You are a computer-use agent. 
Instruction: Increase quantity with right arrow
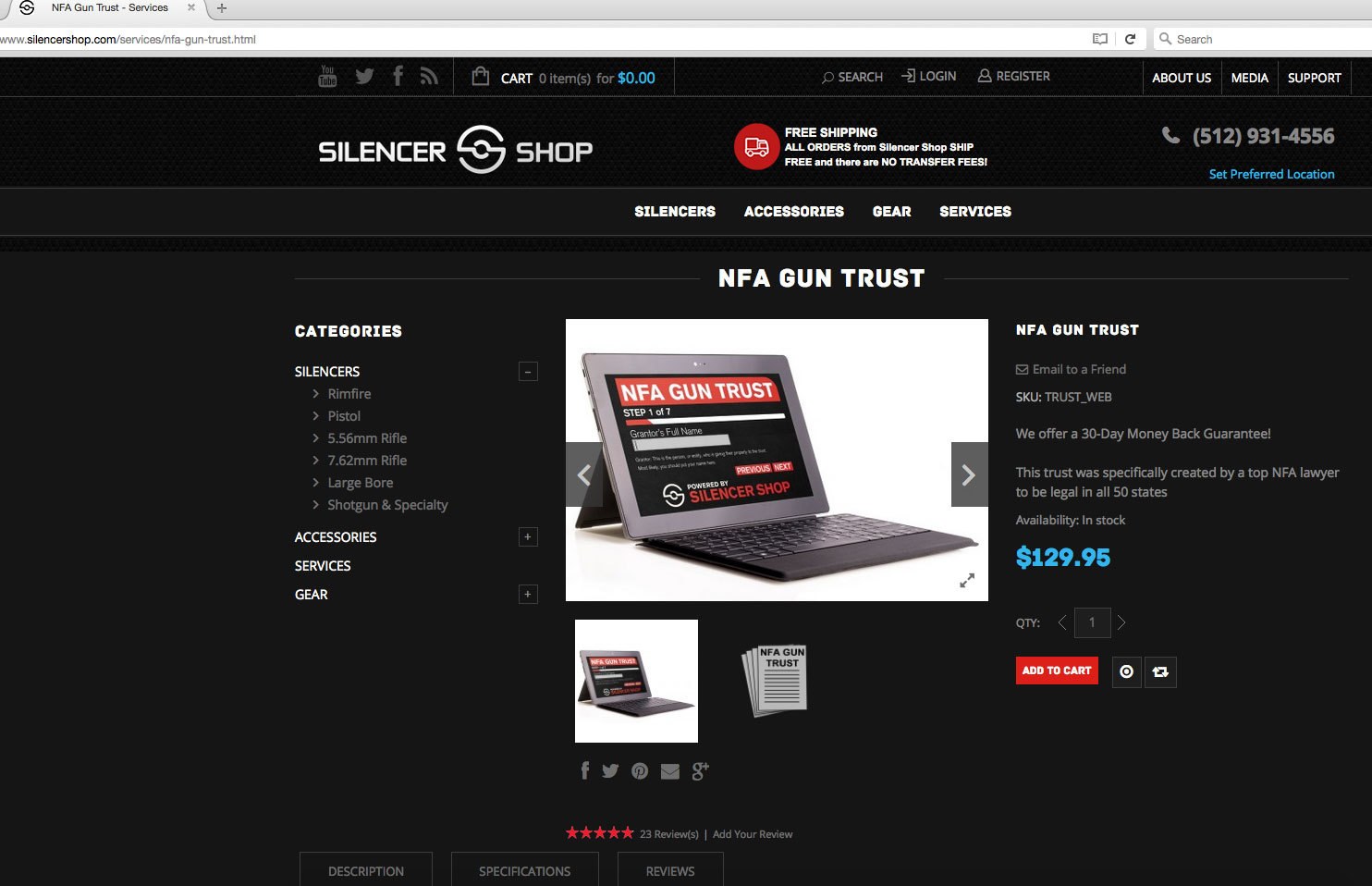[x=1121, y=622]
